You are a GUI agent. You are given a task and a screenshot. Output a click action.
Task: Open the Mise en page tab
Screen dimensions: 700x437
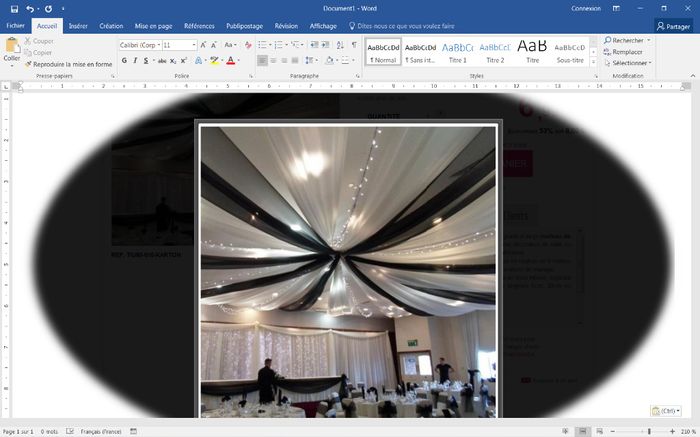click(155, 26)
